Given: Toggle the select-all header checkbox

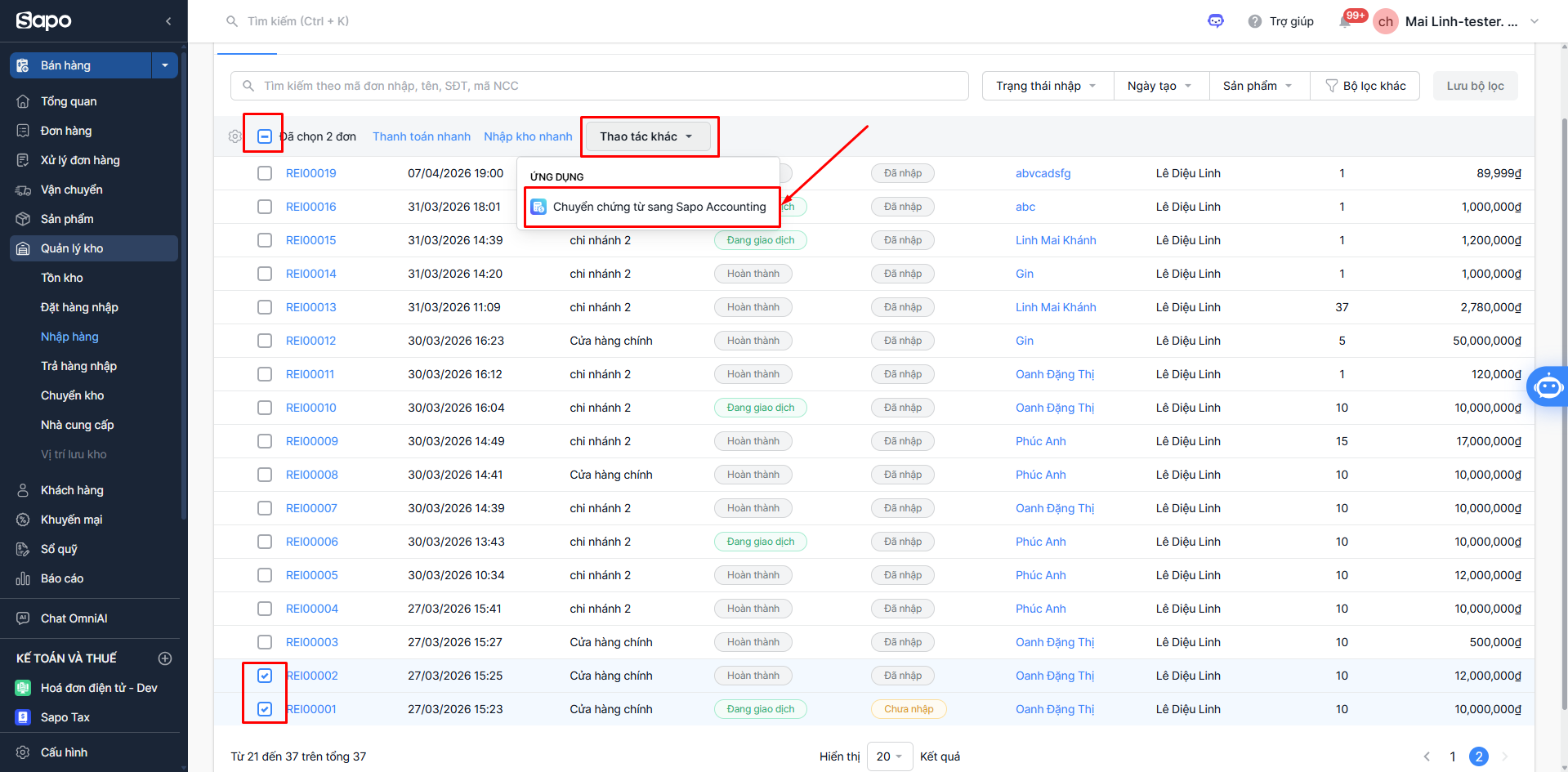Looking at the screenshot, I should pyautogui.click(x=265, y=136).
